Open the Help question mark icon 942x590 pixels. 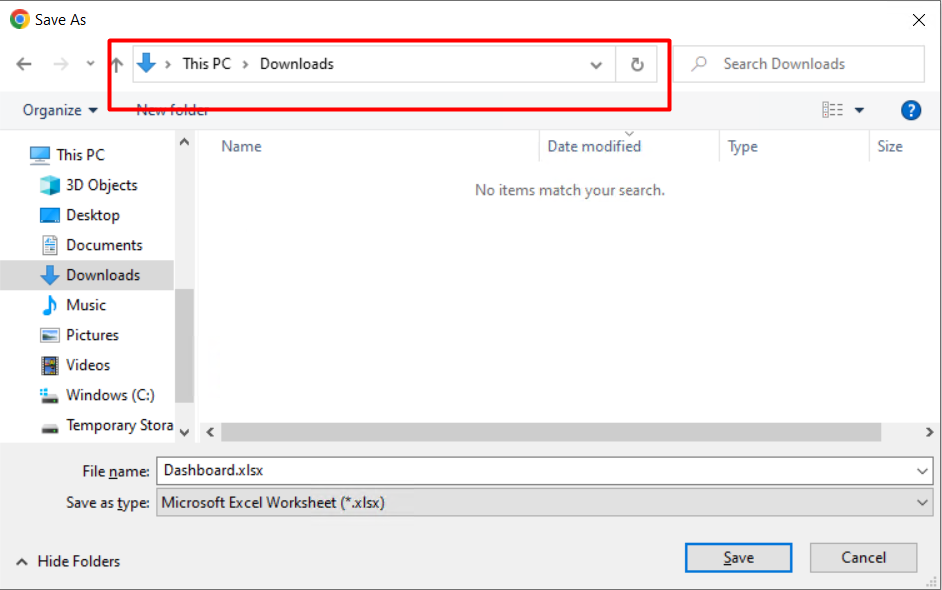[x=910, y=110]
